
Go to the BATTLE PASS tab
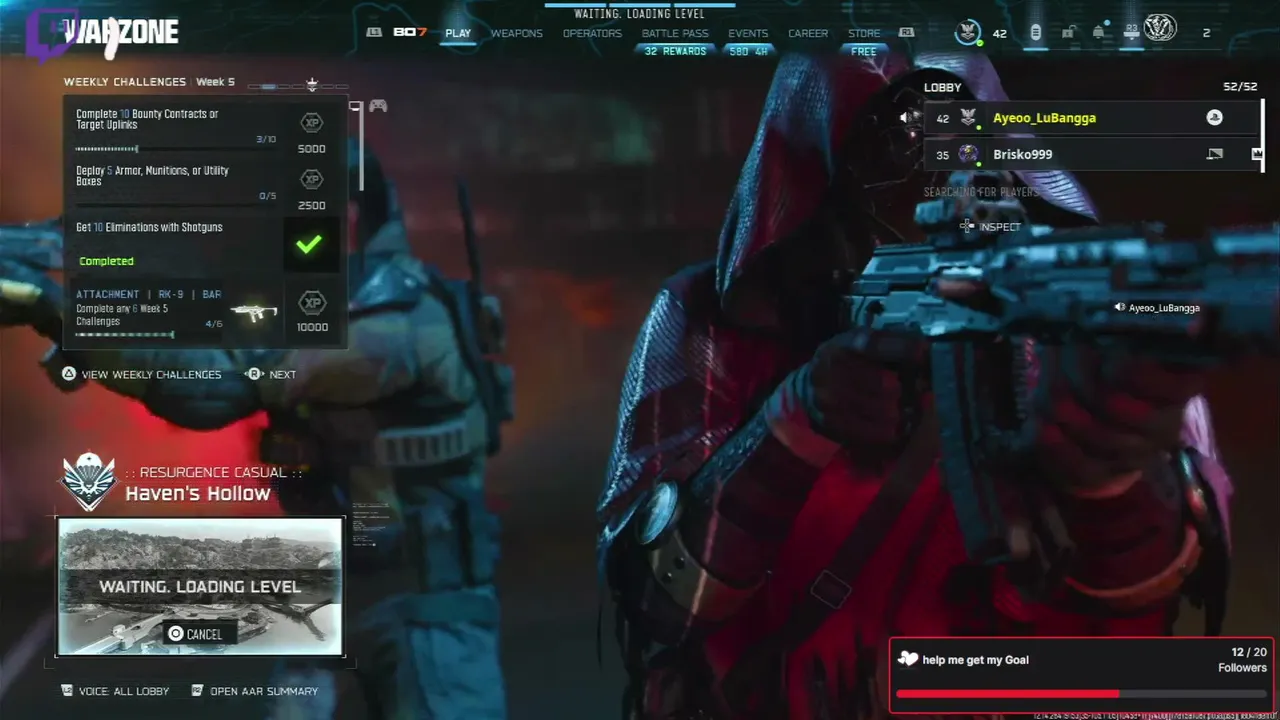[675, 33]
